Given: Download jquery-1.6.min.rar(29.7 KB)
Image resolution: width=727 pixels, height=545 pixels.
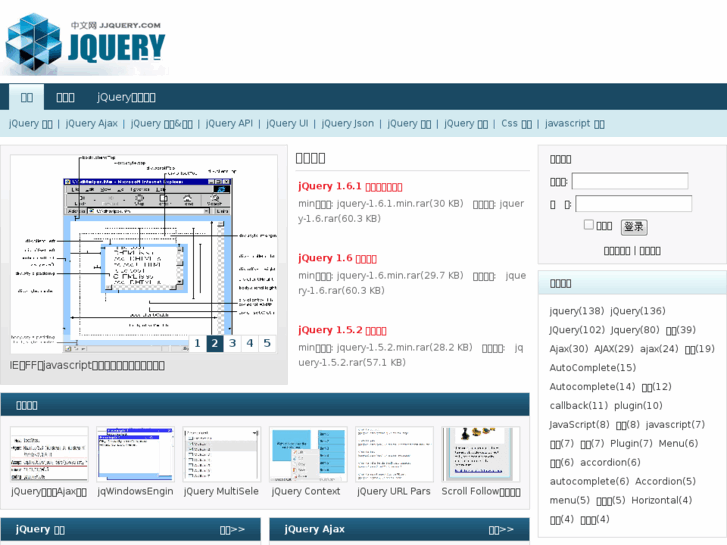Looking at the screenshot, I should click(x=400, y=275).
